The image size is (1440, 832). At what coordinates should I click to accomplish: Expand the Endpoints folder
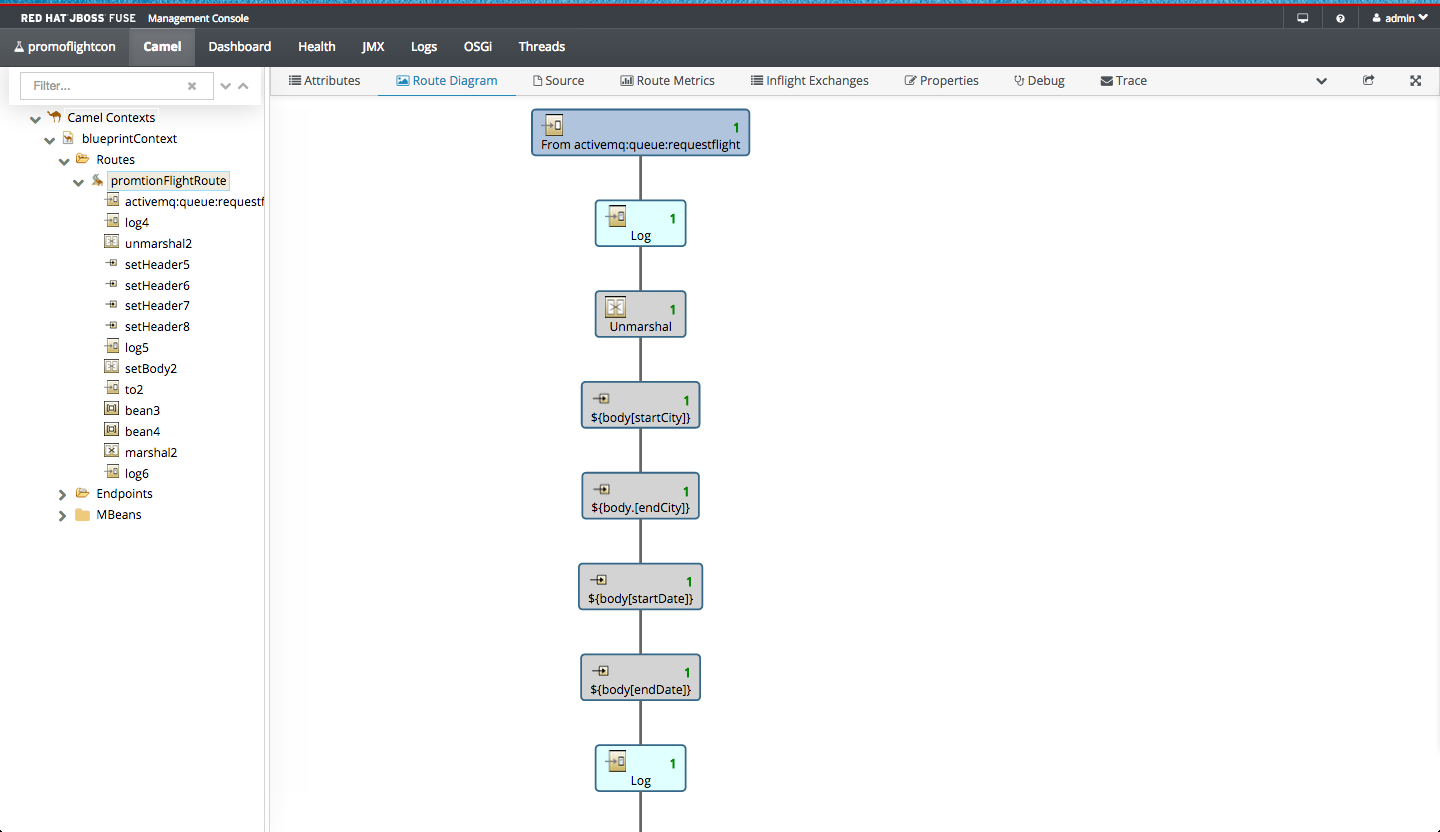[x=63, y=494]
